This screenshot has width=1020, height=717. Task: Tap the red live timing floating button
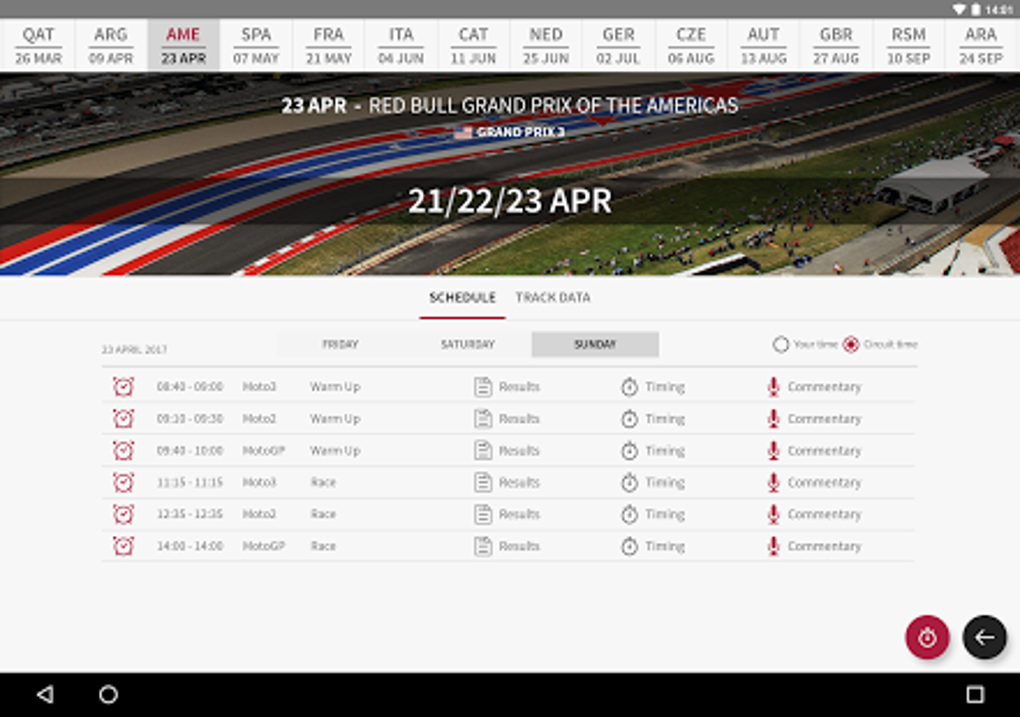(x=927, y=637)
